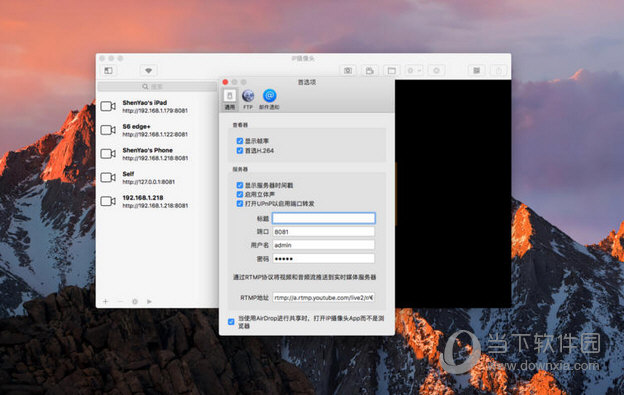Click the round settings icon in toolbar

(x=436, y=70)
